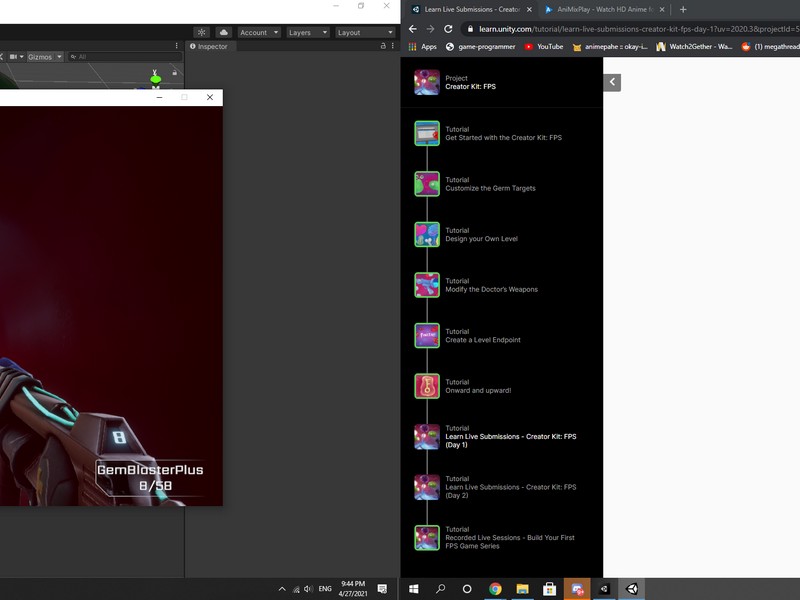Open Unity Hub from the taskbar
The width and height of the screenshot is (800, 600).
click(604, 589)
